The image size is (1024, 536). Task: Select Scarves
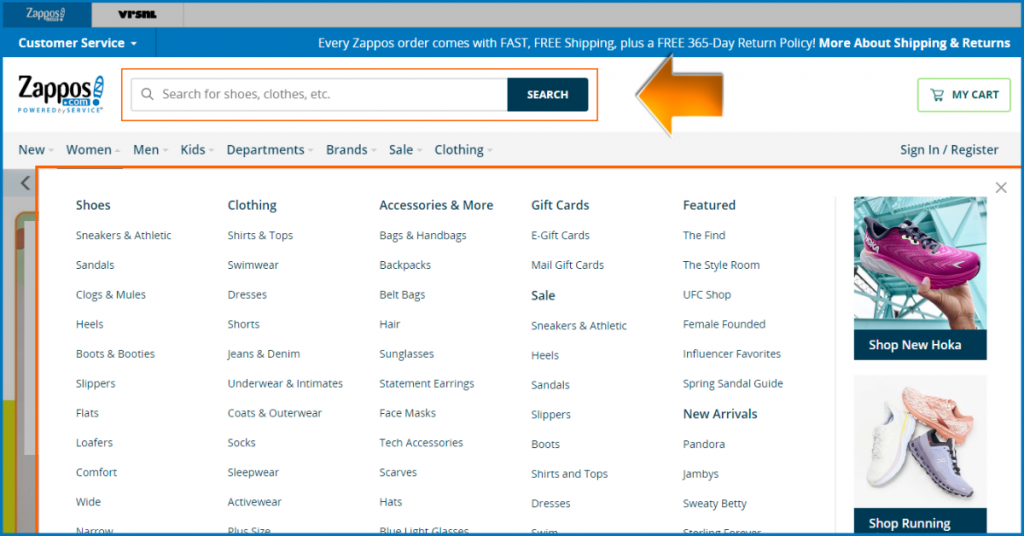point(398,472)
